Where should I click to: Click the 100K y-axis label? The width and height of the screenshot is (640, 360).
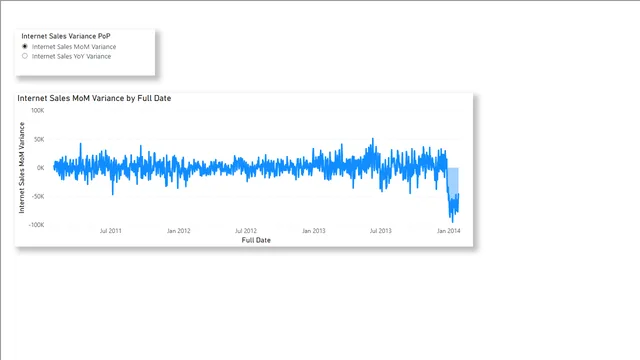click(38, 111)
